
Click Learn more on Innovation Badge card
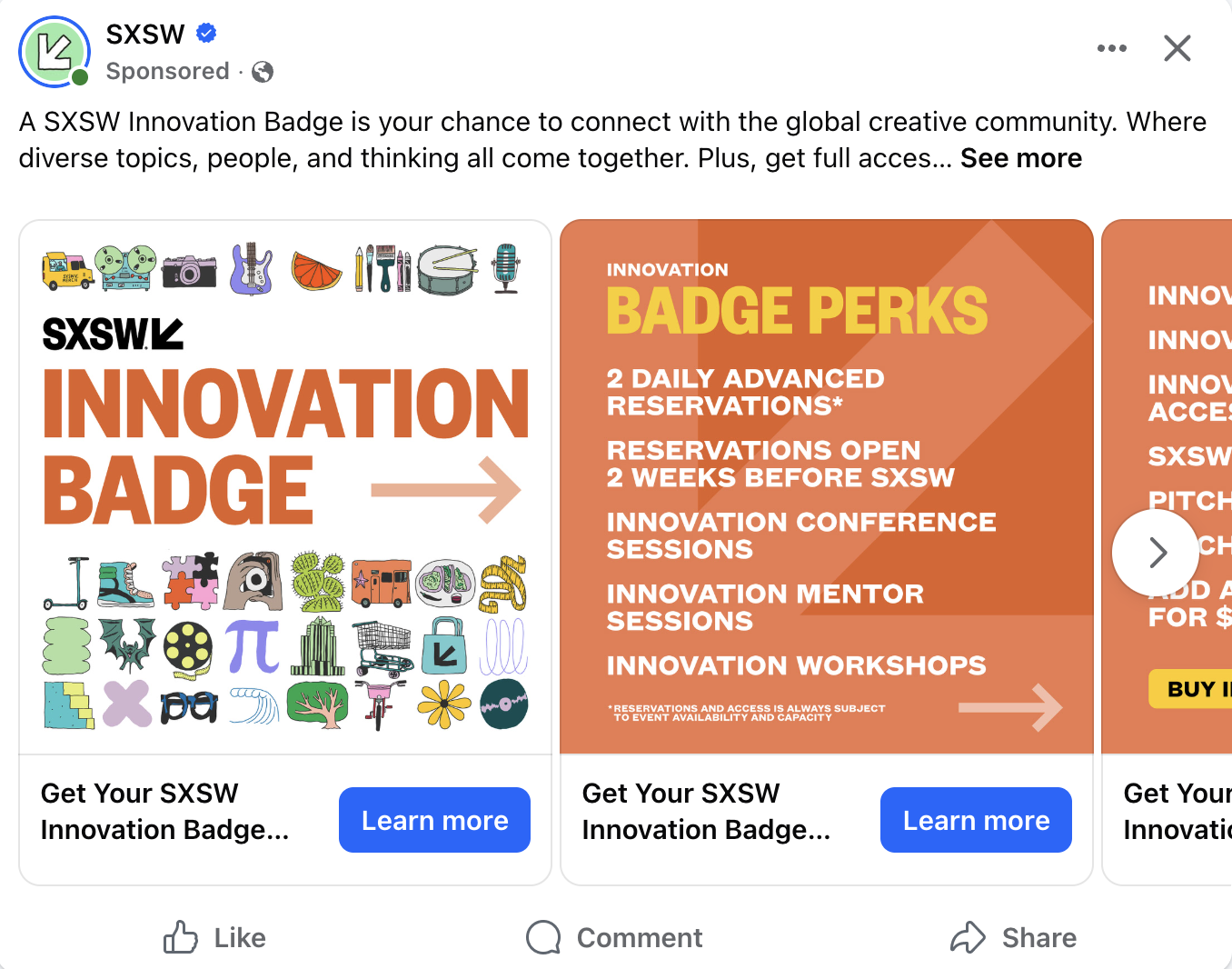click(434, 820)
